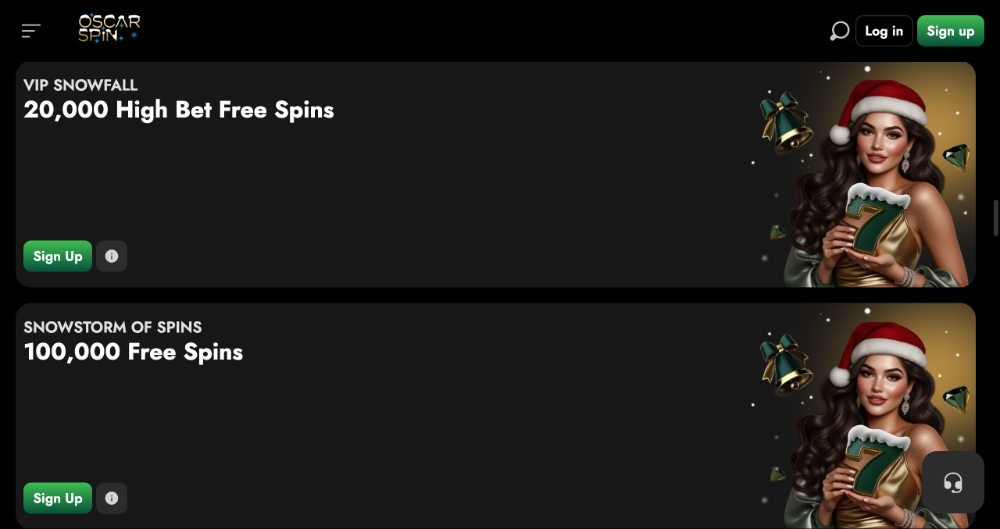Image resolution: width=1000 pixels, height=529 pixels.
Task: Click the VIP SNOWFALL heading
Action: point(81,85)
